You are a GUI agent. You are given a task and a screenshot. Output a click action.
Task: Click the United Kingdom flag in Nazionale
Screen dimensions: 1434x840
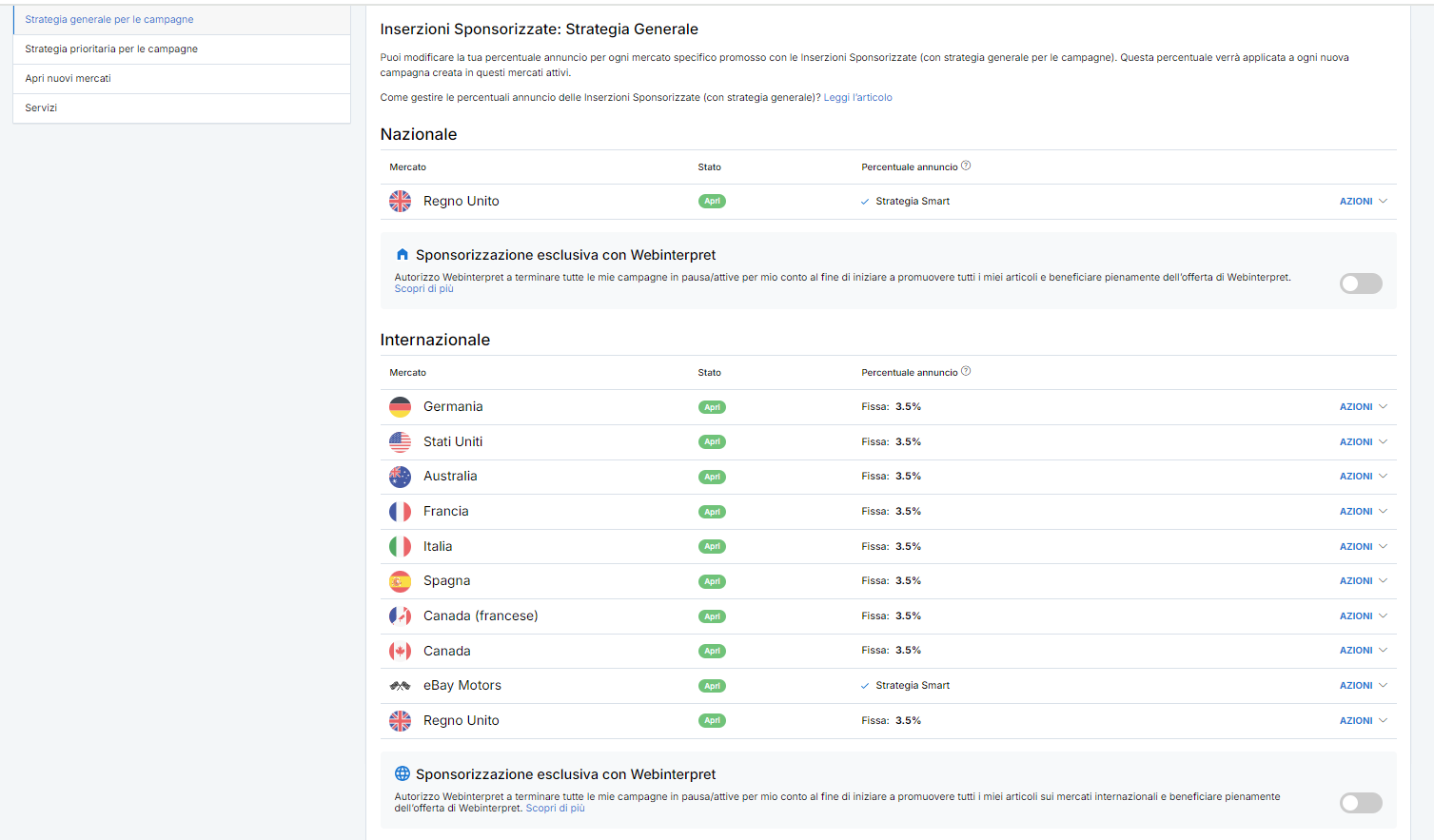click(400, 201)
